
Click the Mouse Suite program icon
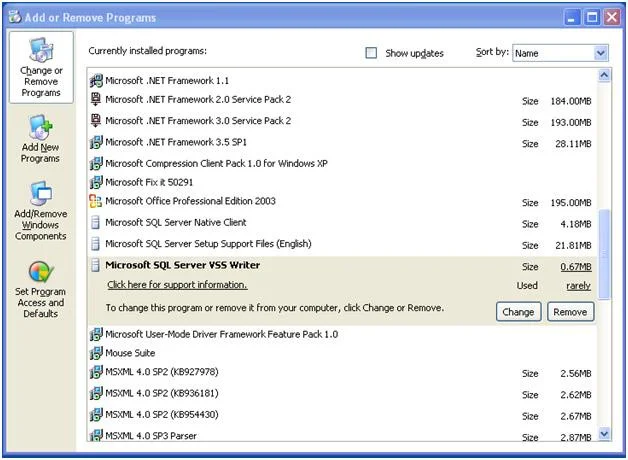[x=96, y=353]
